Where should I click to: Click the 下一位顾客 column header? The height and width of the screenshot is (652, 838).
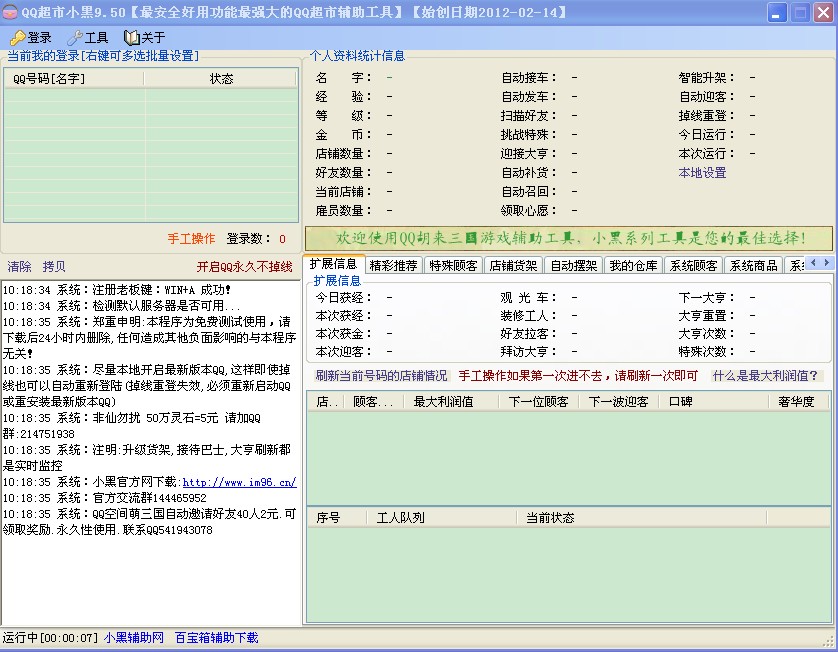[539, 401]
